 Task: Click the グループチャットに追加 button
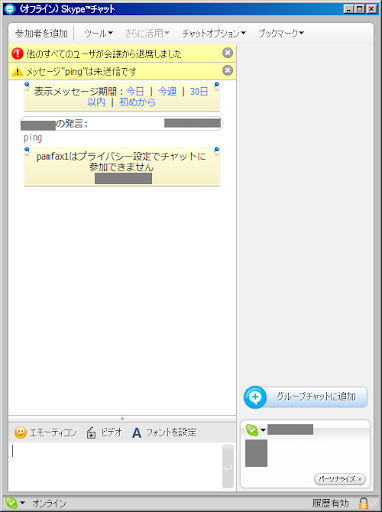click(306, 397)
